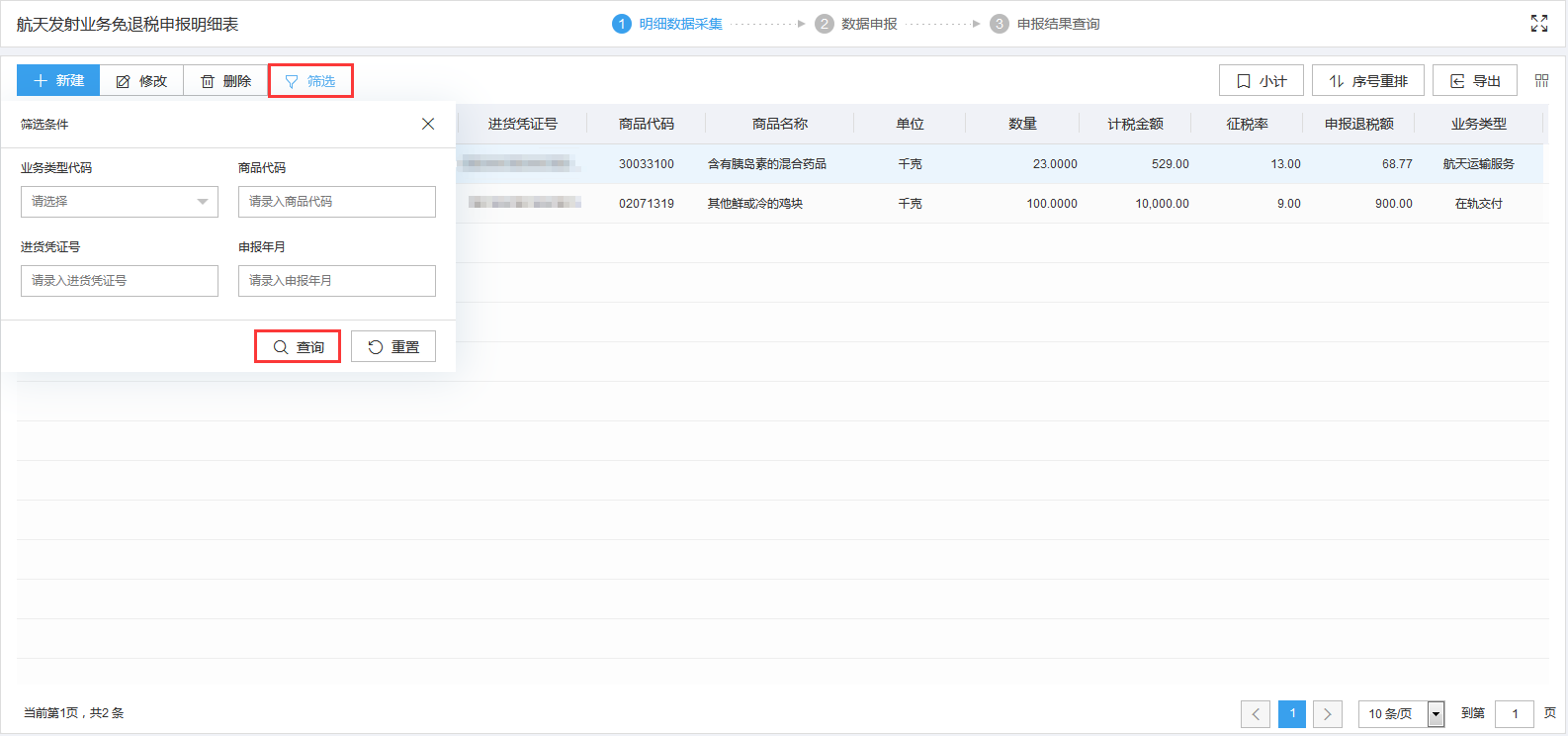This screenshot has width=1568, height=736.
Task: Export data with 导出 button
Action: tap(1474, 81)
